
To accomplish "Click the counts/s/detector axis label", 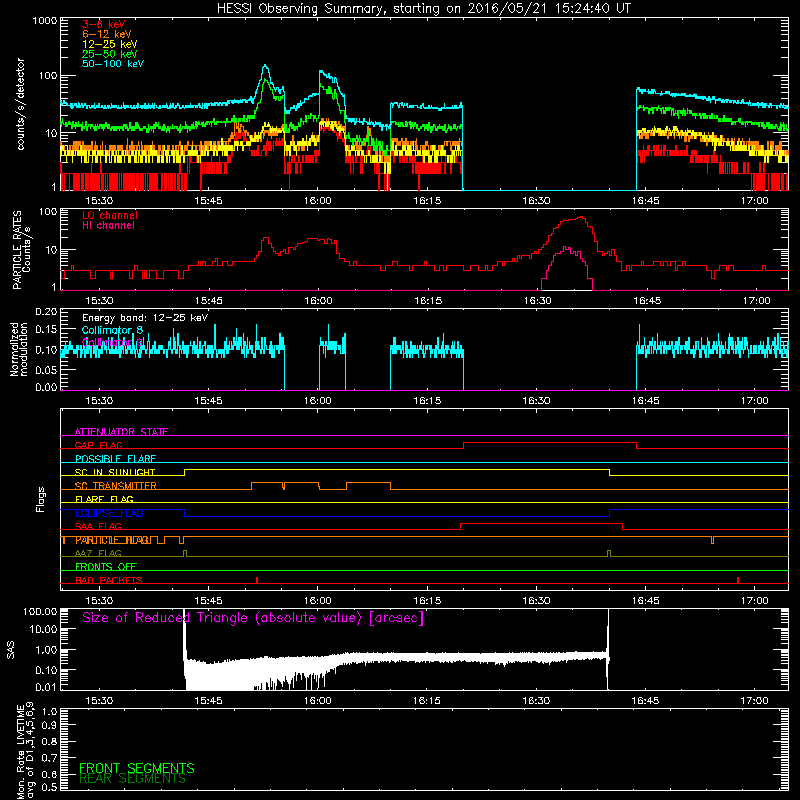I will click(21, 104).
